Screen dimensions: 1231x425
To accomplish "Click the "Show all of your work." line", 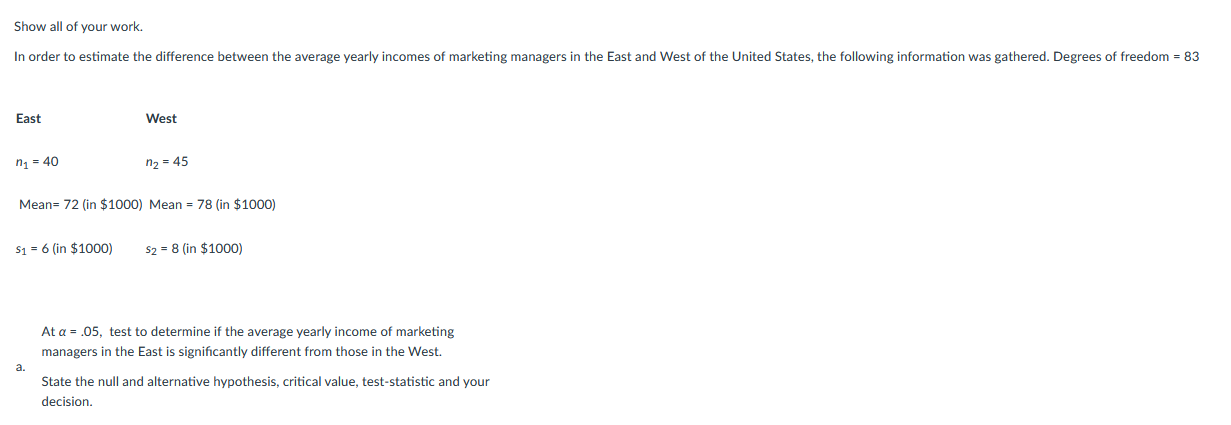I will point(71,26).
